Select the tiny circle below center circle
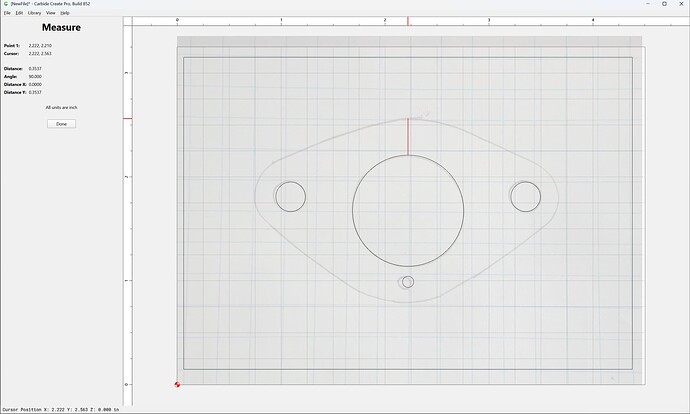690x414 pixels. pyautogui.click(x=408, y=282)
